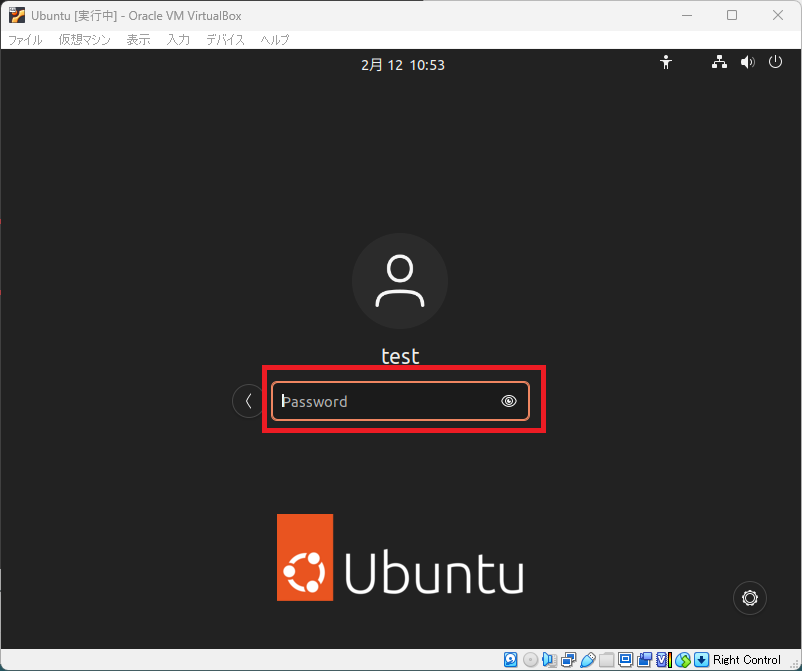Open the session selector gear menu
This screenshot has height=671, width=802.
tap(750, 597)
